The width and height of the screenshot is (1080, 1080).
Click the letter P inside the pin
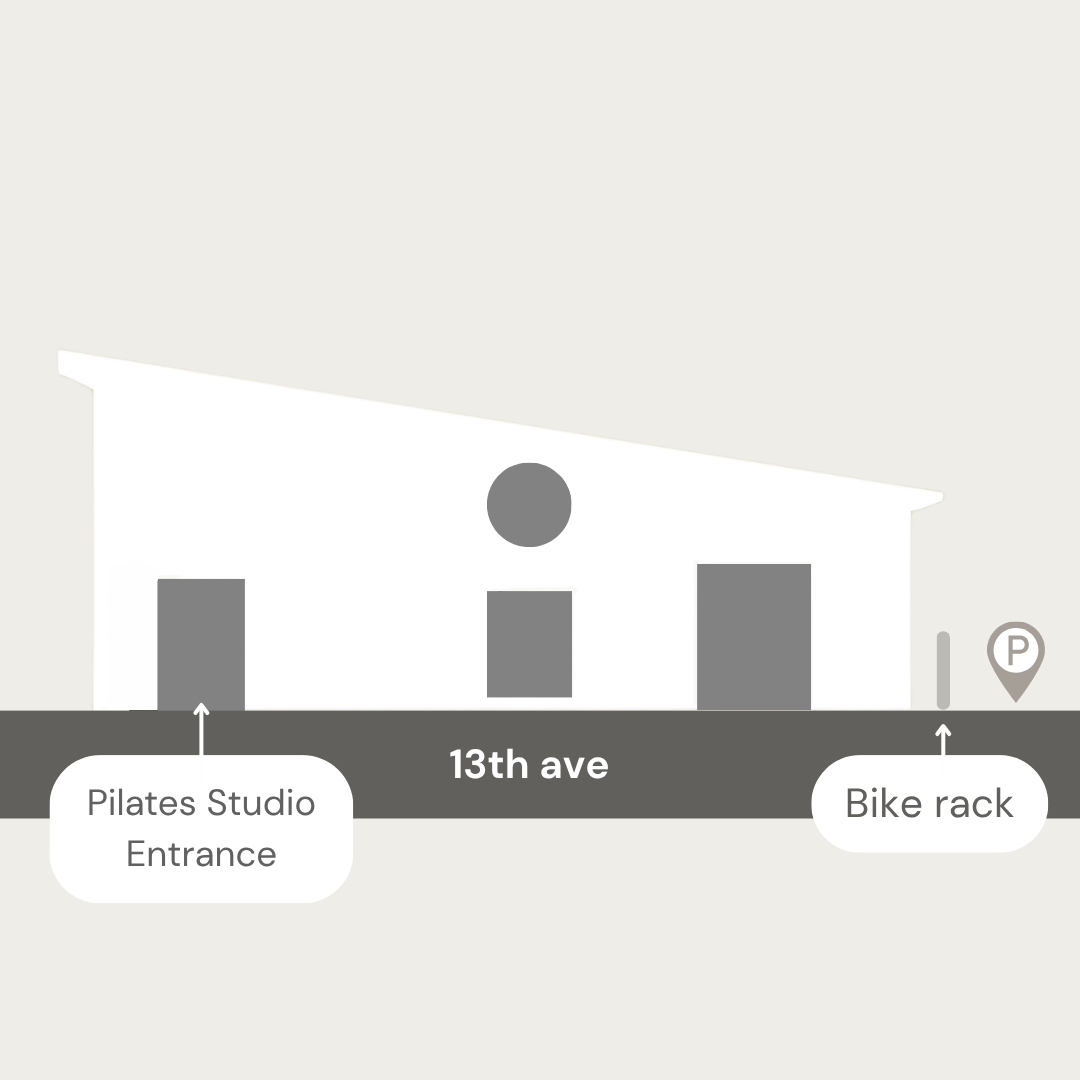(x=1016, y=652)
